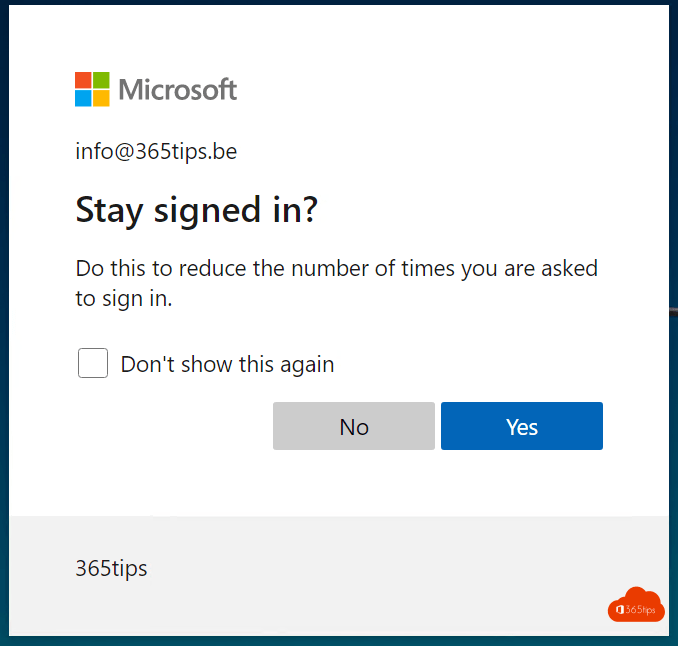Image resolution: width=678 pixels, height=646 pixels.
Task: Click the blue square in Microsoft logo
Action: coord(83,98)
